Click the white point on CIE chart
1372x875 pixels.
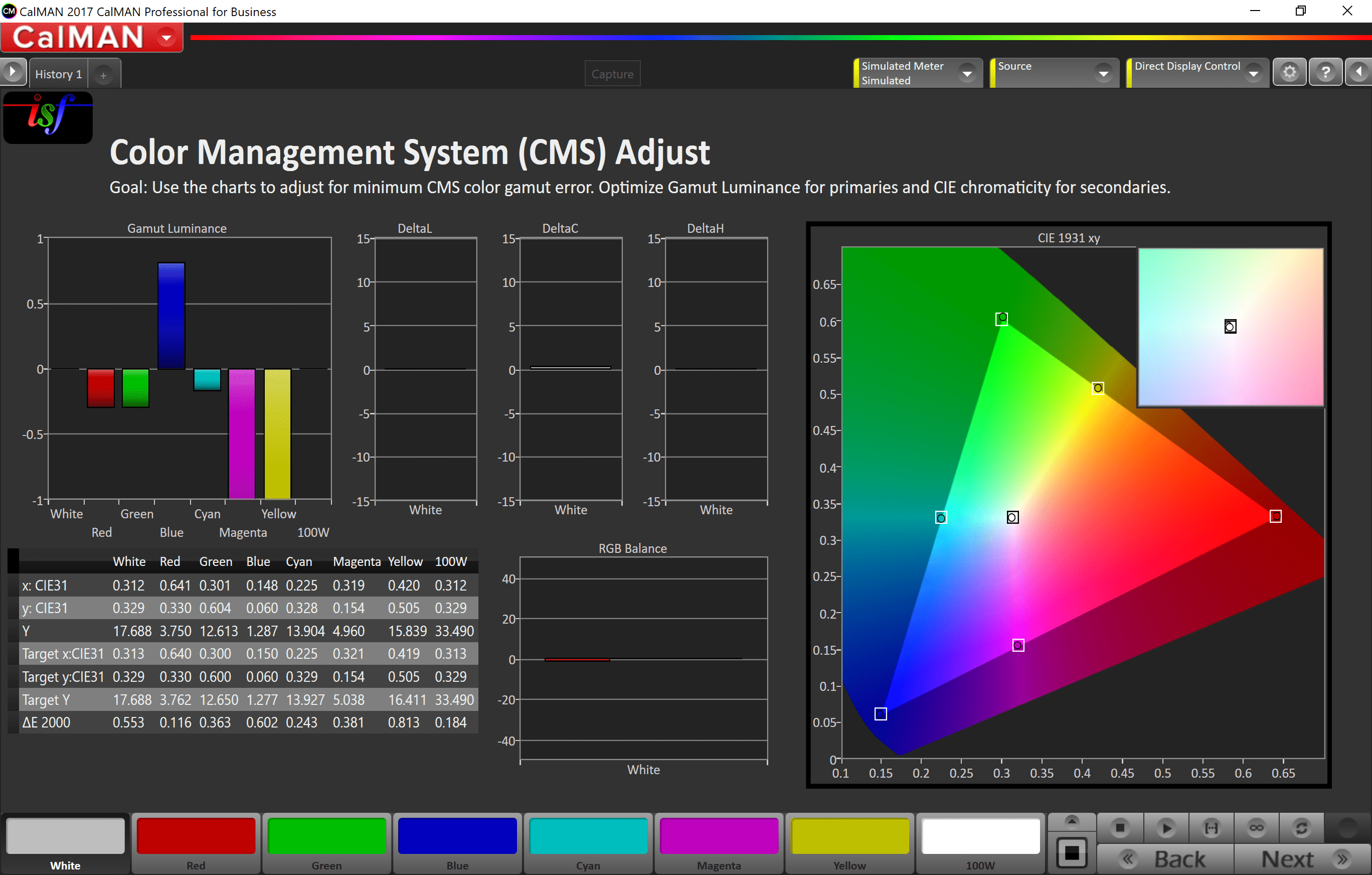click(x=1012, y=517)
